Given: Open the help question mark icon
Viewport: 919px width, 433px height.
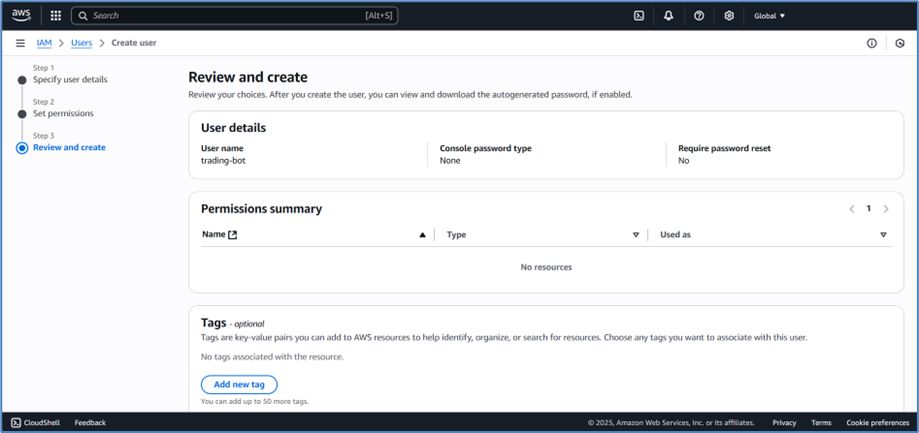Looking at the screenshot, I should pyautogui.click(x=699, y=16).
